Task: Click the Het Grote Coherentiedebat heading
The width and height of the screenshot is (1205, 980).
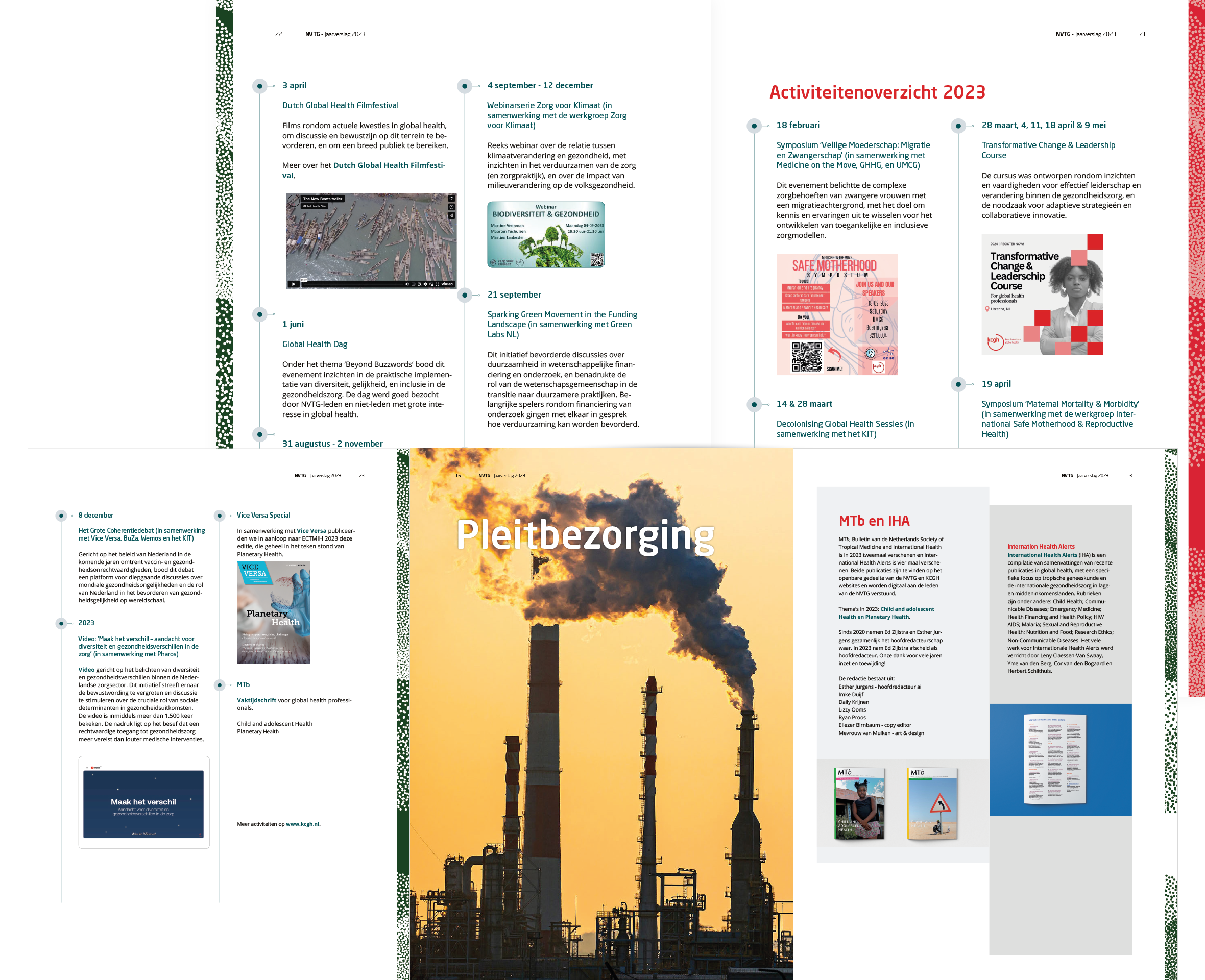Action: click(142, 534)
